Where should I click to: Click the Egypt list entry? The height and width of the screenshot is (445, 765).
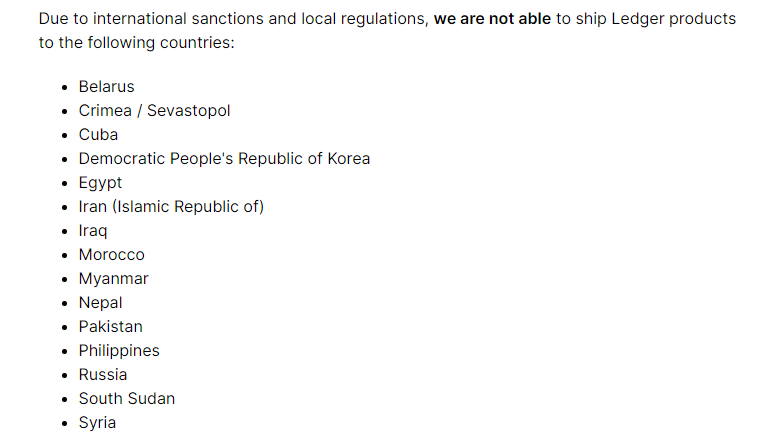coord(100,183)
